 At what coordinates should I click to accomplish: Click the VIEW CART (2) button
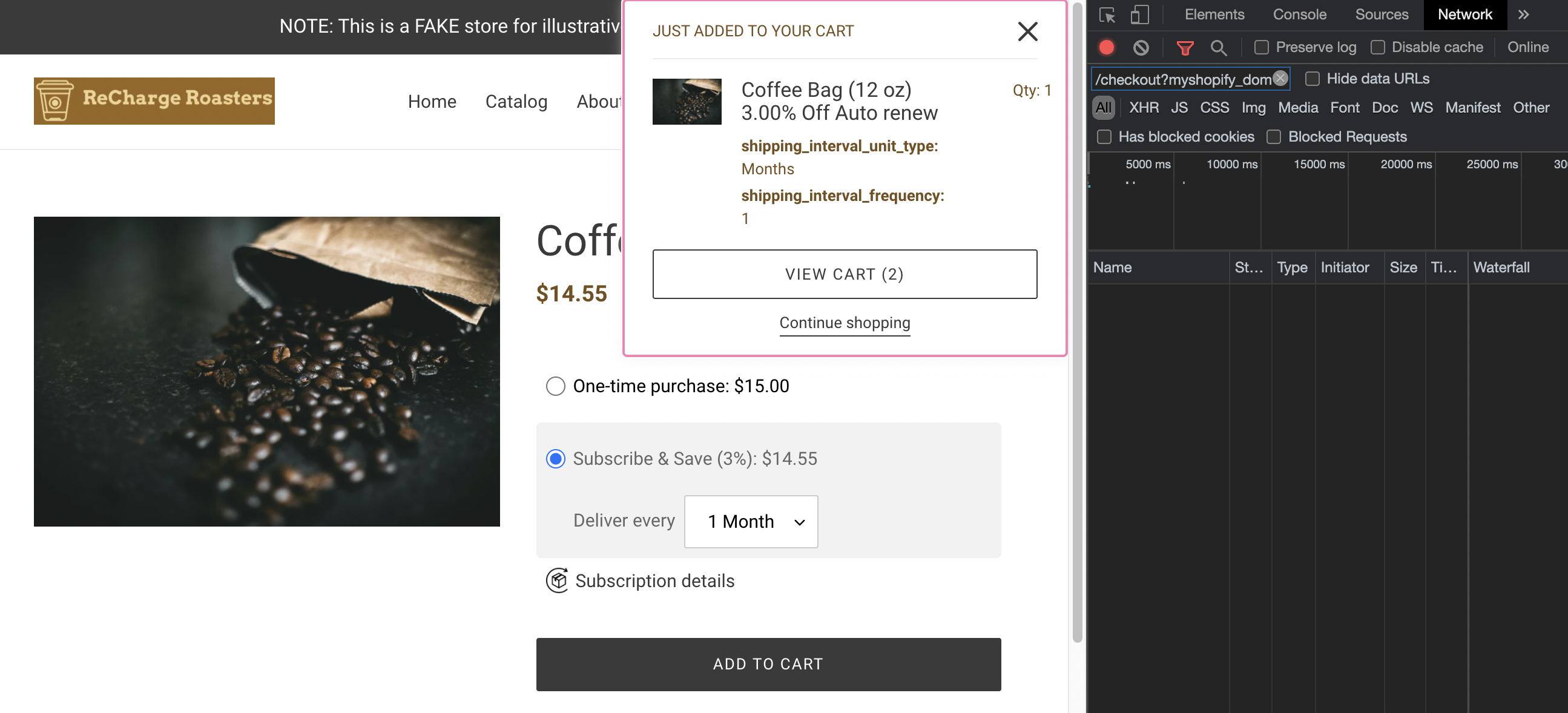coord(845,274)
